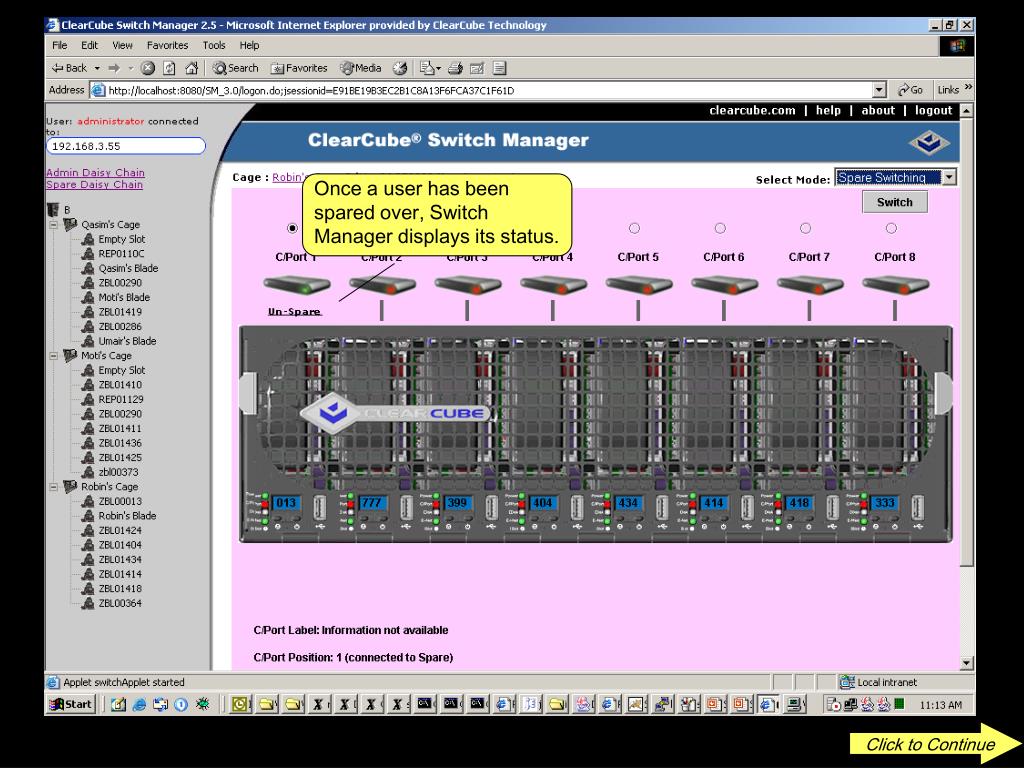This screenshot has width=1024, height=768.
Task: Open the Tools menu
Action: click(214, 45)
